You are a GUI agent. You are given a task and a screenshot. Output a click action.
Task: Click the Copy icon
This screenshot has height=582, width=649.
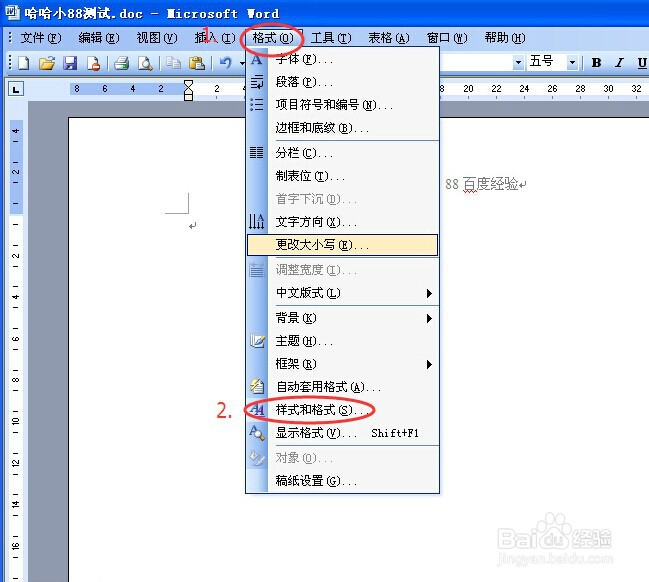coord(173,63)
